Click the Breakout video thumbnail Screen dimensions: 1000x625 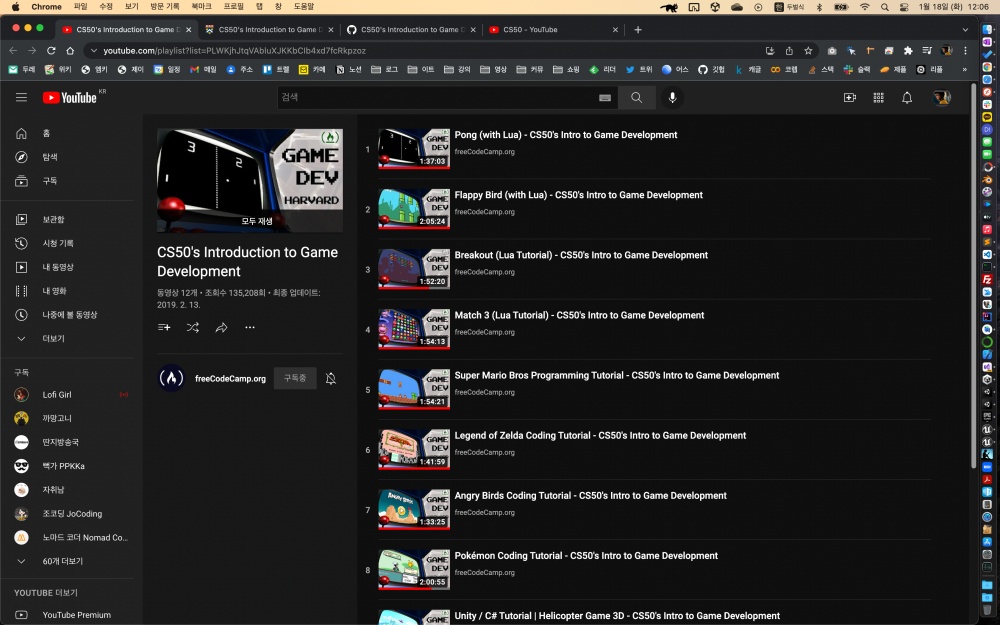[x=414, y=269]
